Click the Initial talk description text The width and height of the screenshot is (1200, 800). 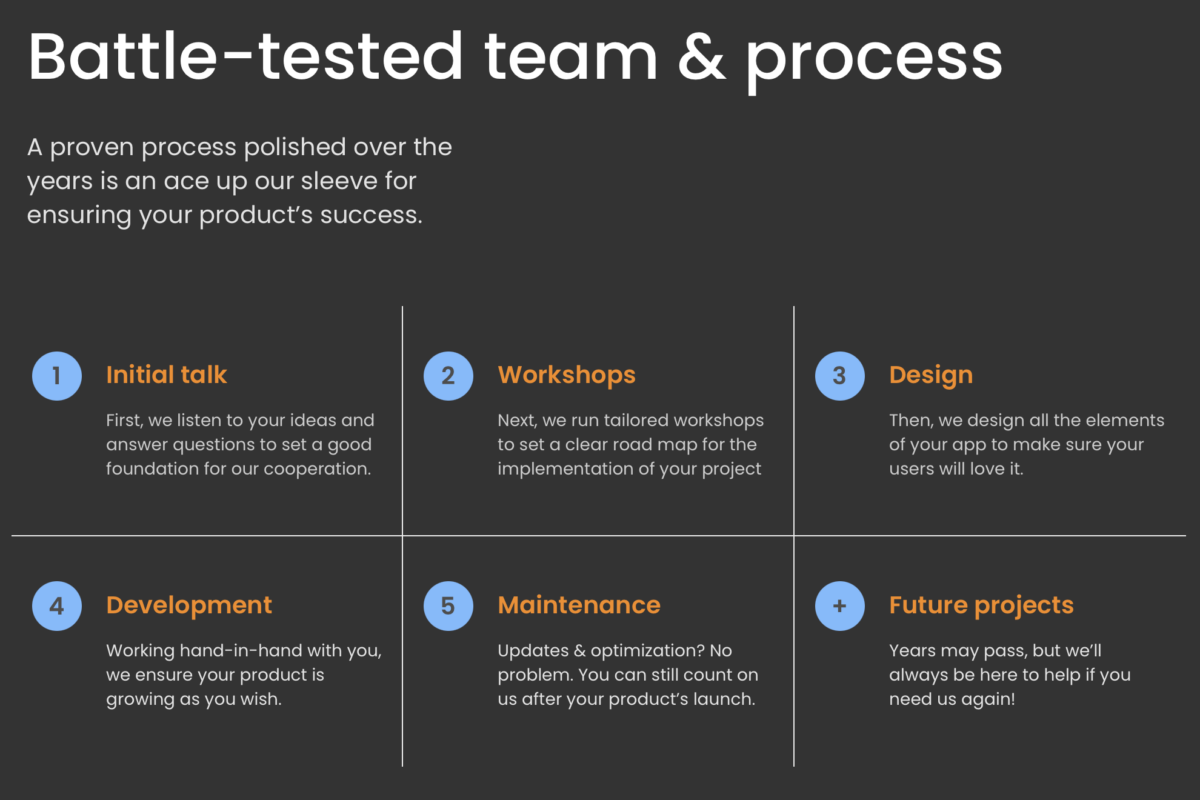tap(240, 445)
